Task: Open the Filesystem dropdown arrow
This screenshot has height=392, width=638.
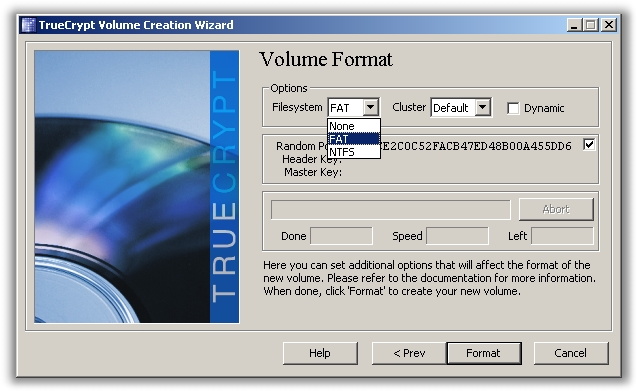Action: tap(370, 107)
